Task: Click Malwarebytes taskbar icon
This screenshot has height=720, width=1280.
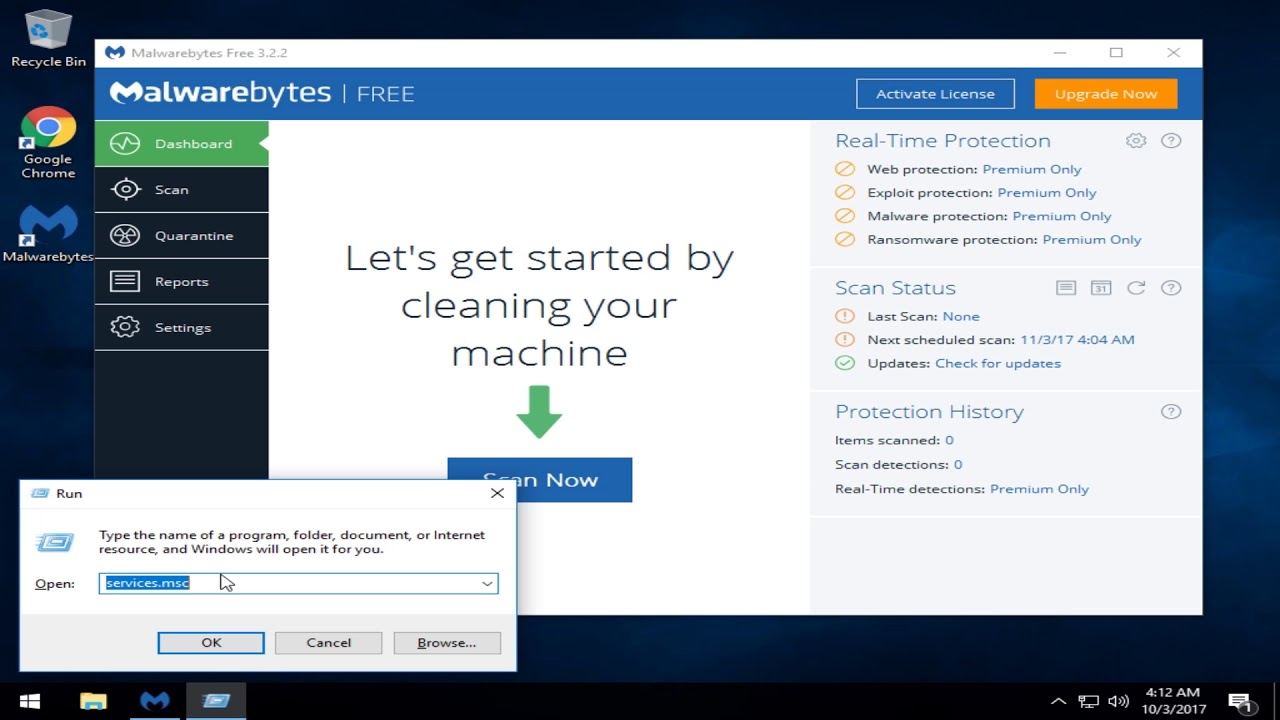Action: (155, 701)
